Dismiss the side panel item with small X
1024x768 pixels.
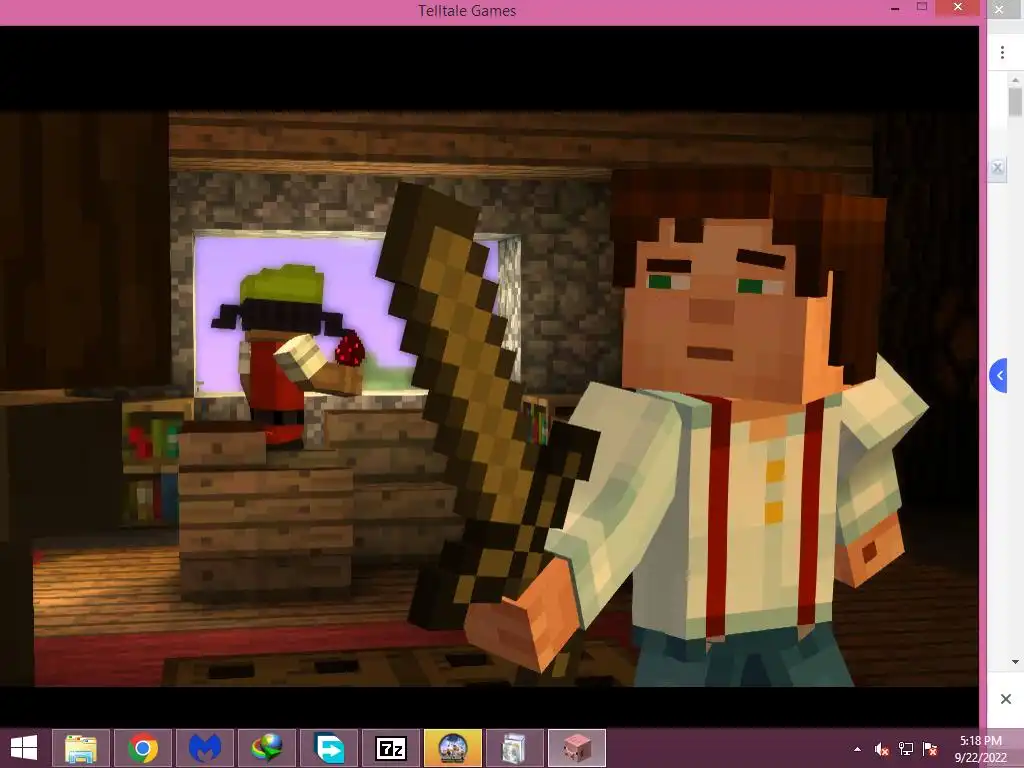coord(997,168)
